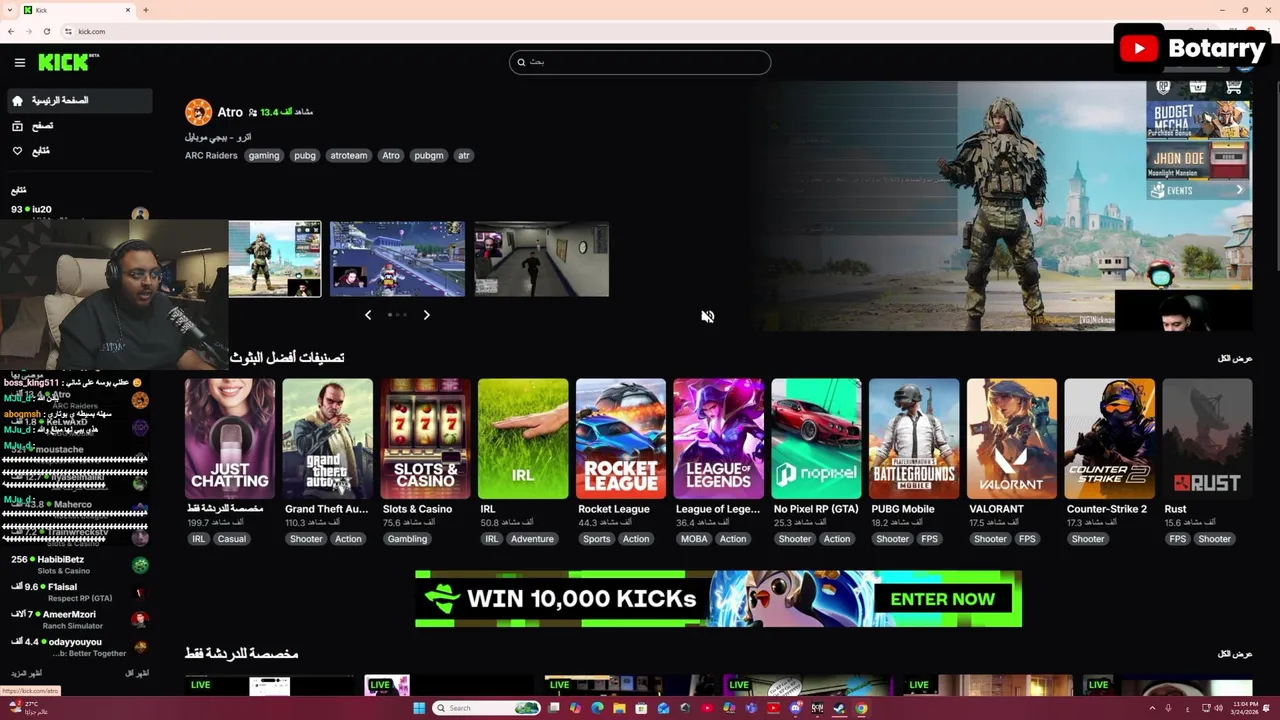Click ENTER NOW on the KICKs banner
The width and height of the screenshot is (1280, 720).
(942, 599)
